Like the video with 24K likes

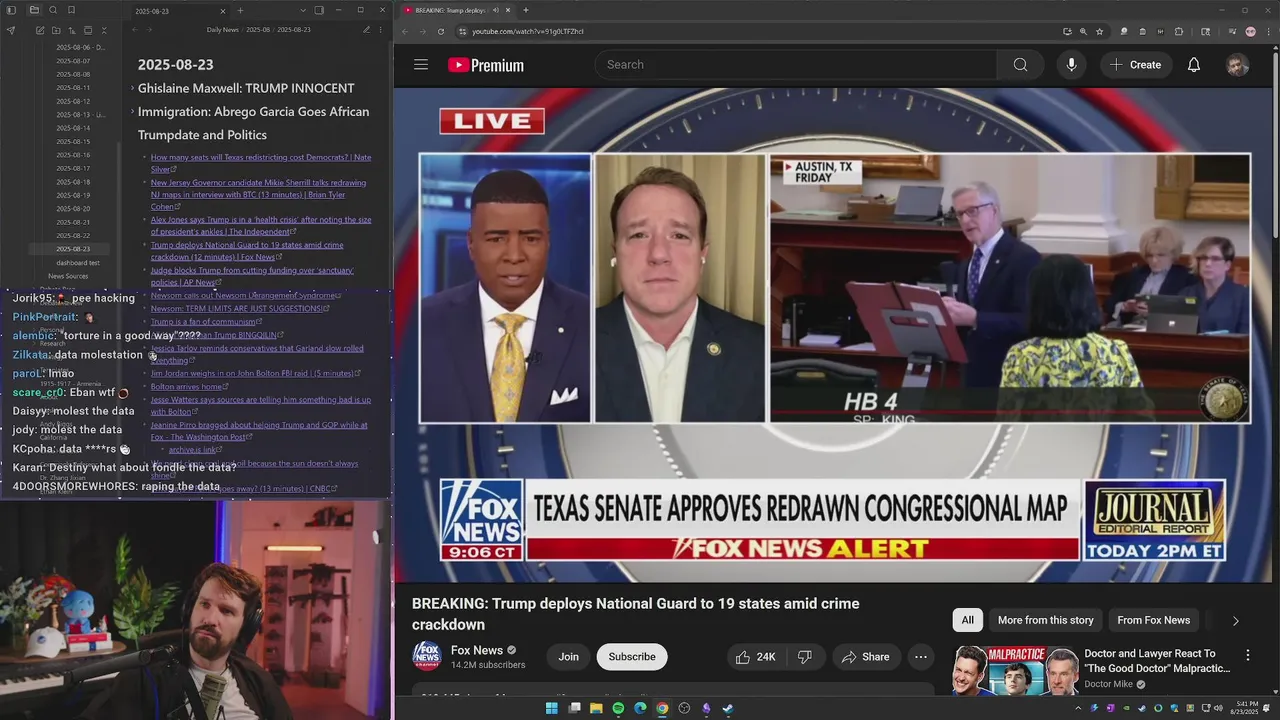(x=756, y=657)
